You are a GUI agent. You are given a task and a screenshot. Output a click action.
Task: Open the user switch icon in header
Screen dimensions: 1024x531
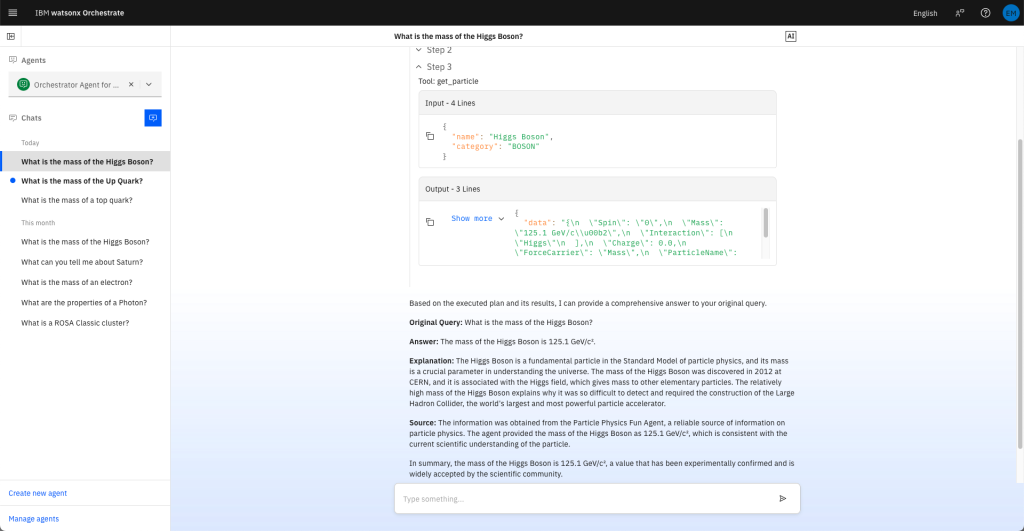[x=959, y=13]
